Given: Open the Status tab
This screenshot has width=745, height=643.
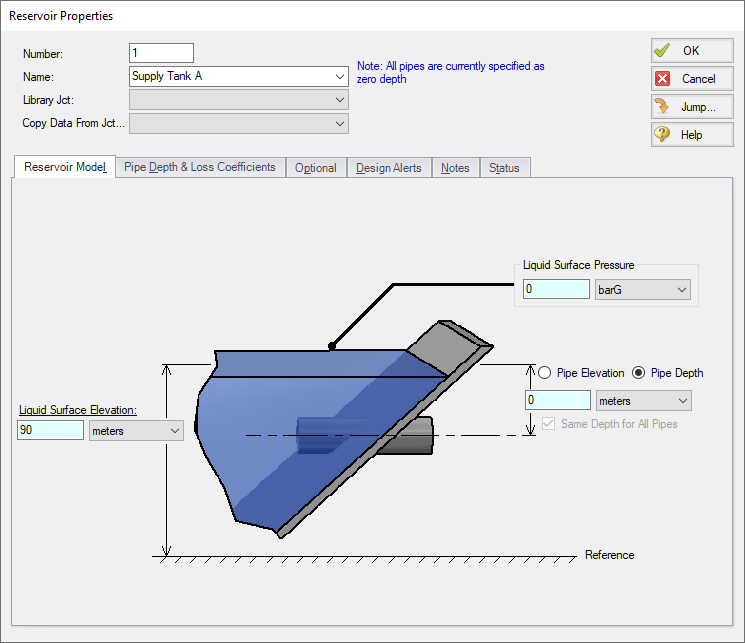Looking at the screenshot, I should pos(504,168).
